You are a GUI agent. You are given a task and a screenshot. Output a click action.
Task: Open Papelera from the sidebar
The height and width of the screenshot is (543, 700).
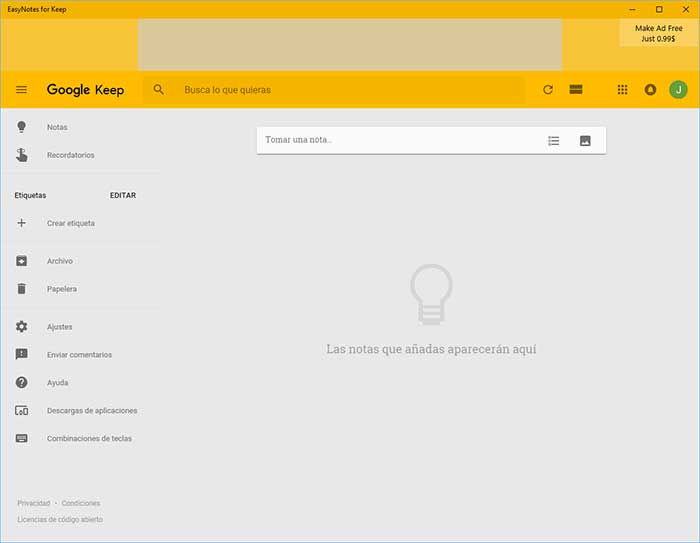pyautogui.click(x=62, y=289)
